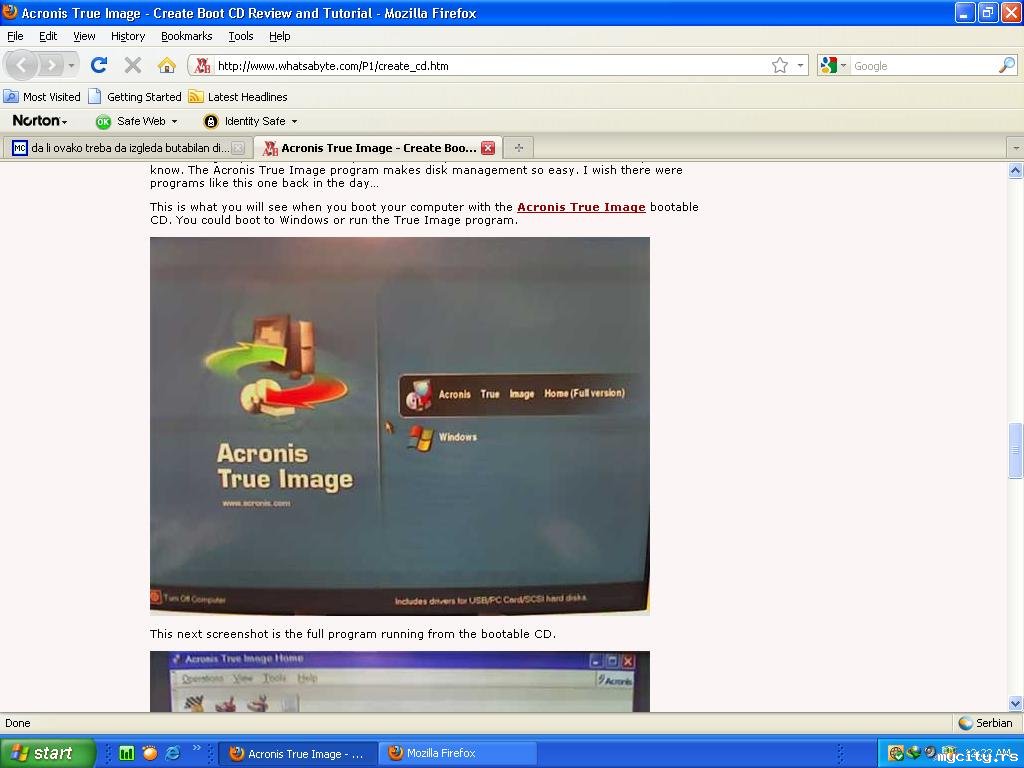Viewport: 1024px width, 768px height.
Task: Open the address bar history dropdown arrow
Action: click(x=800, y=65)
